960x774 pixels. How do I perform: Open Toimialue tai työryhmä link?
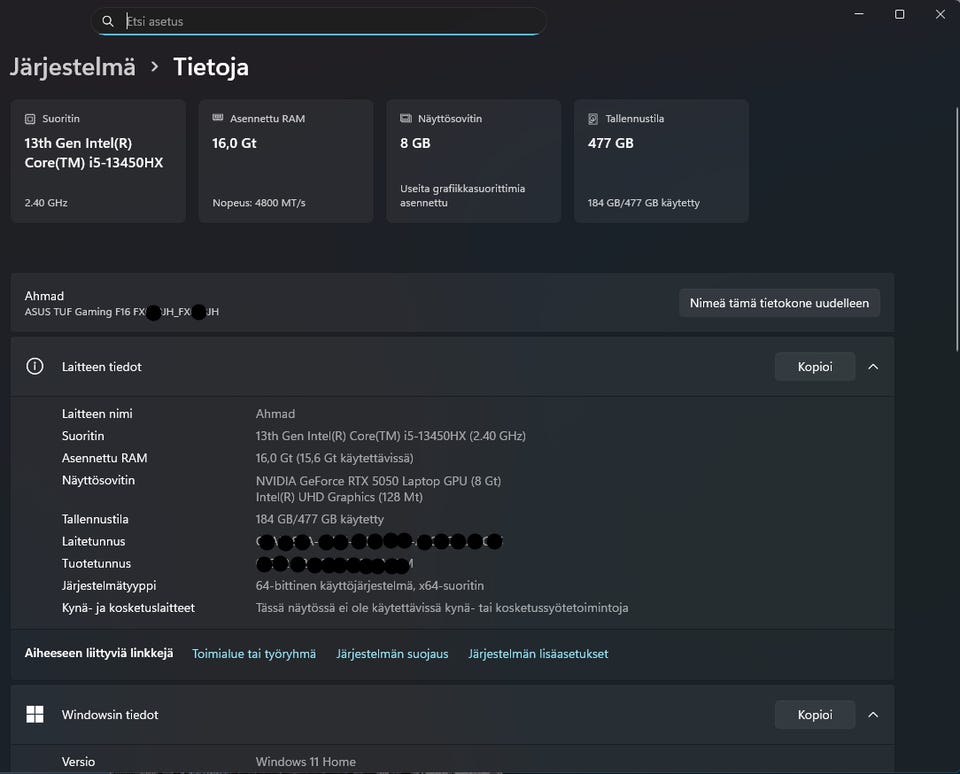tap(254, 654)
